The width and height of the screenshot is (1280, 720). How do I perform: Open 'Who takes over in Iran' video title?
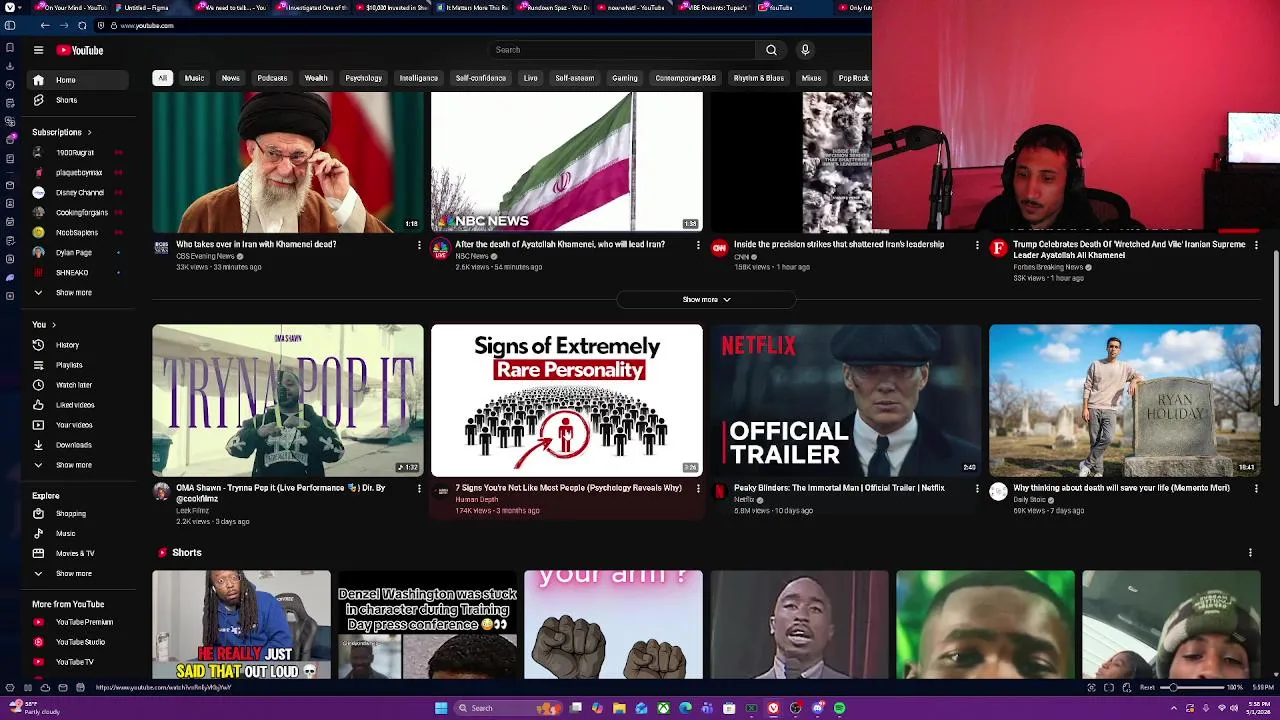tap(256, 244)
